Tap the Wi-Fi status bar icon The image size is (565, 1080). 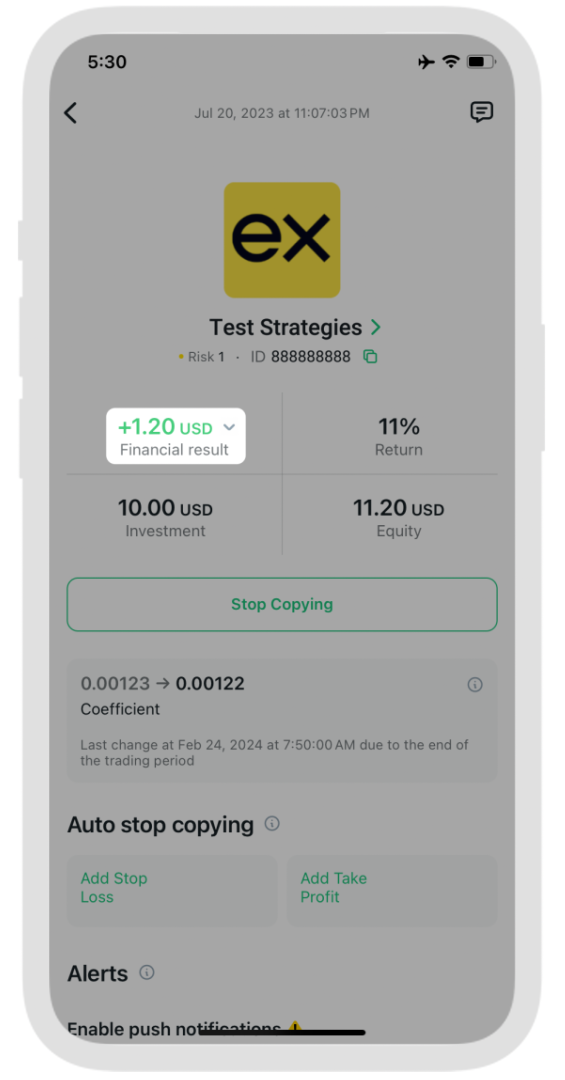[x=451, y=62]
